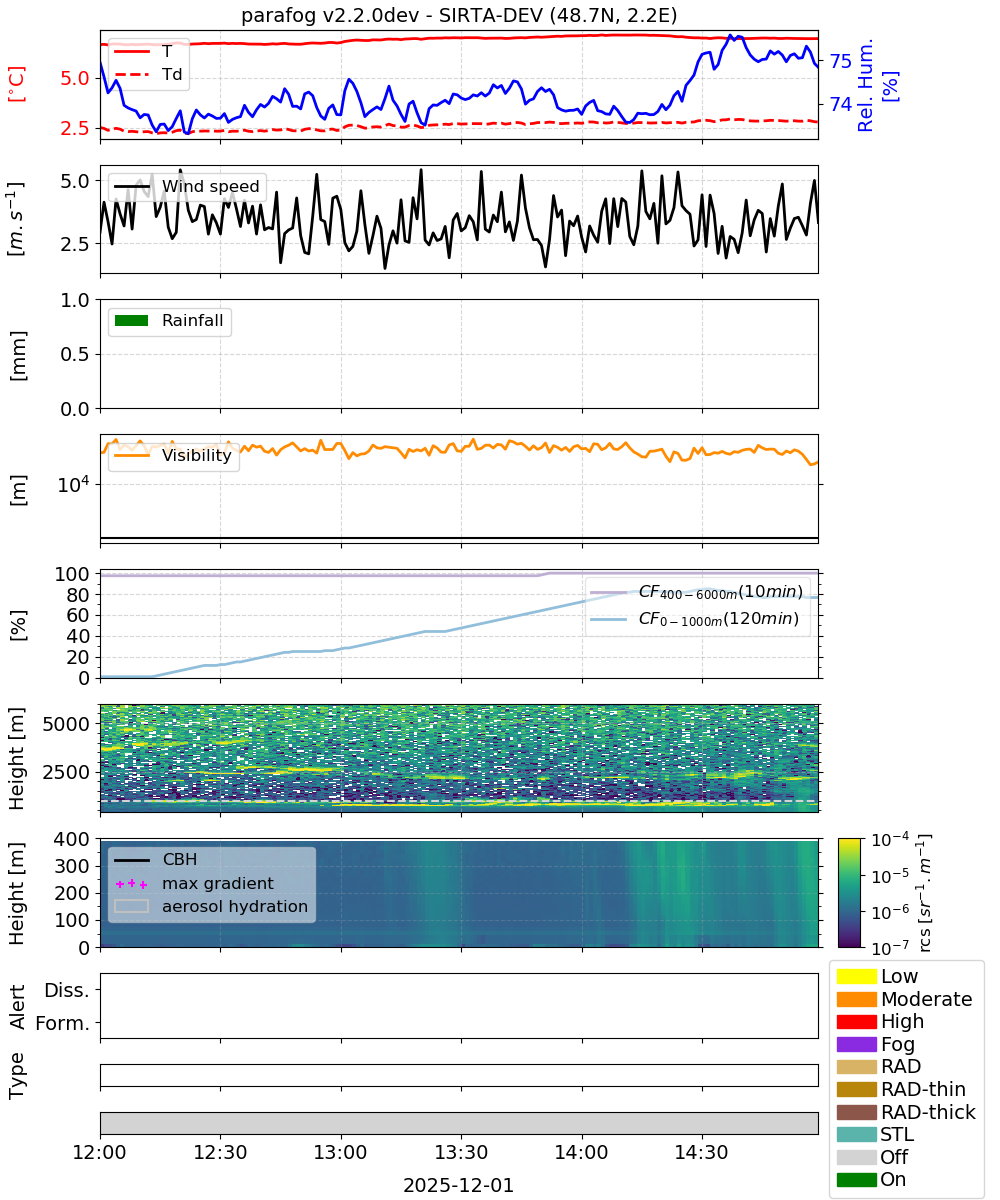Click the Wind speed legend label
Viewport: 1000px width, 1200px height.
tap(211, 186)
